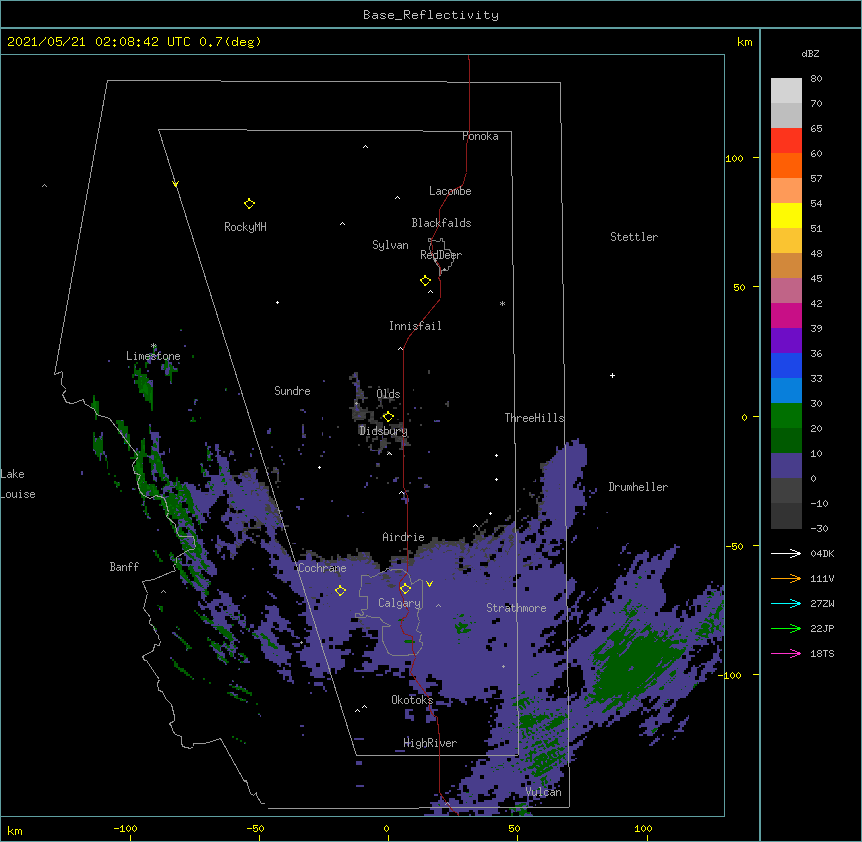Screen dimensions: 862x842
Task: Click the RockyMH label
Action: pyautogui.click(x=245, y=227)
